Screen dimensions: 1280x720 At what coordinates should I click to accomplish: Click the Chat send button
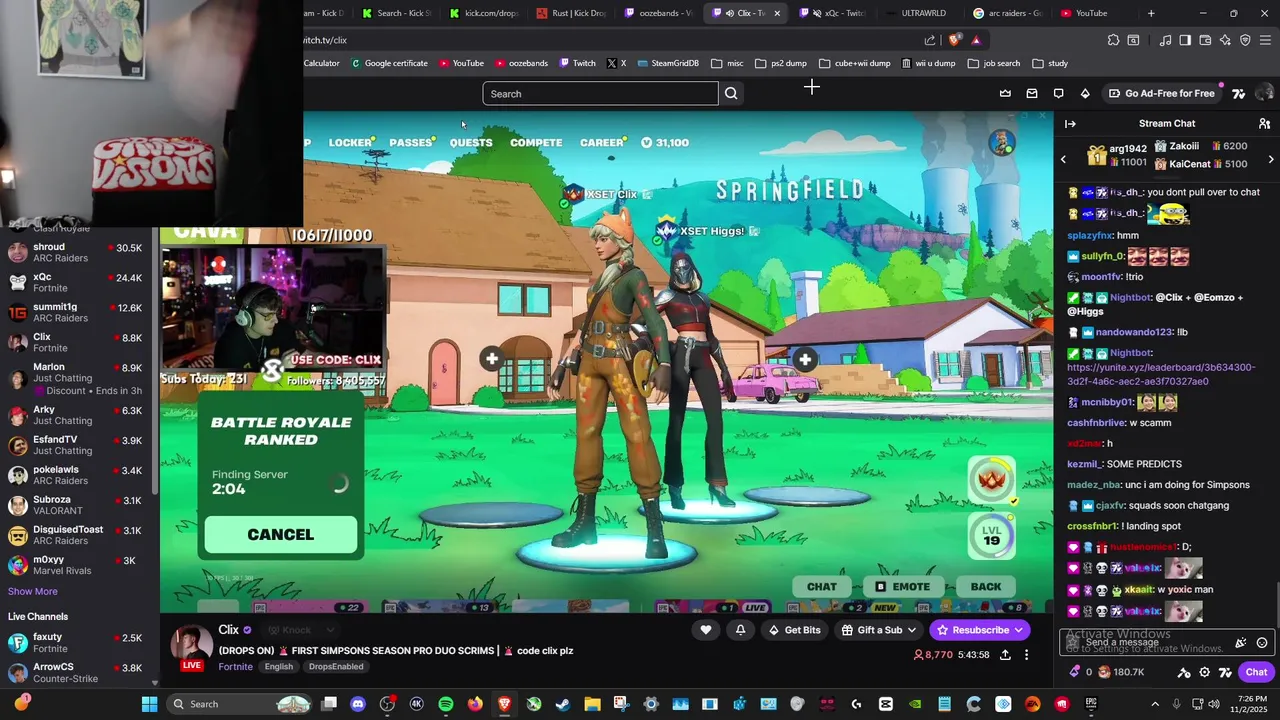tap(1256, 672)
